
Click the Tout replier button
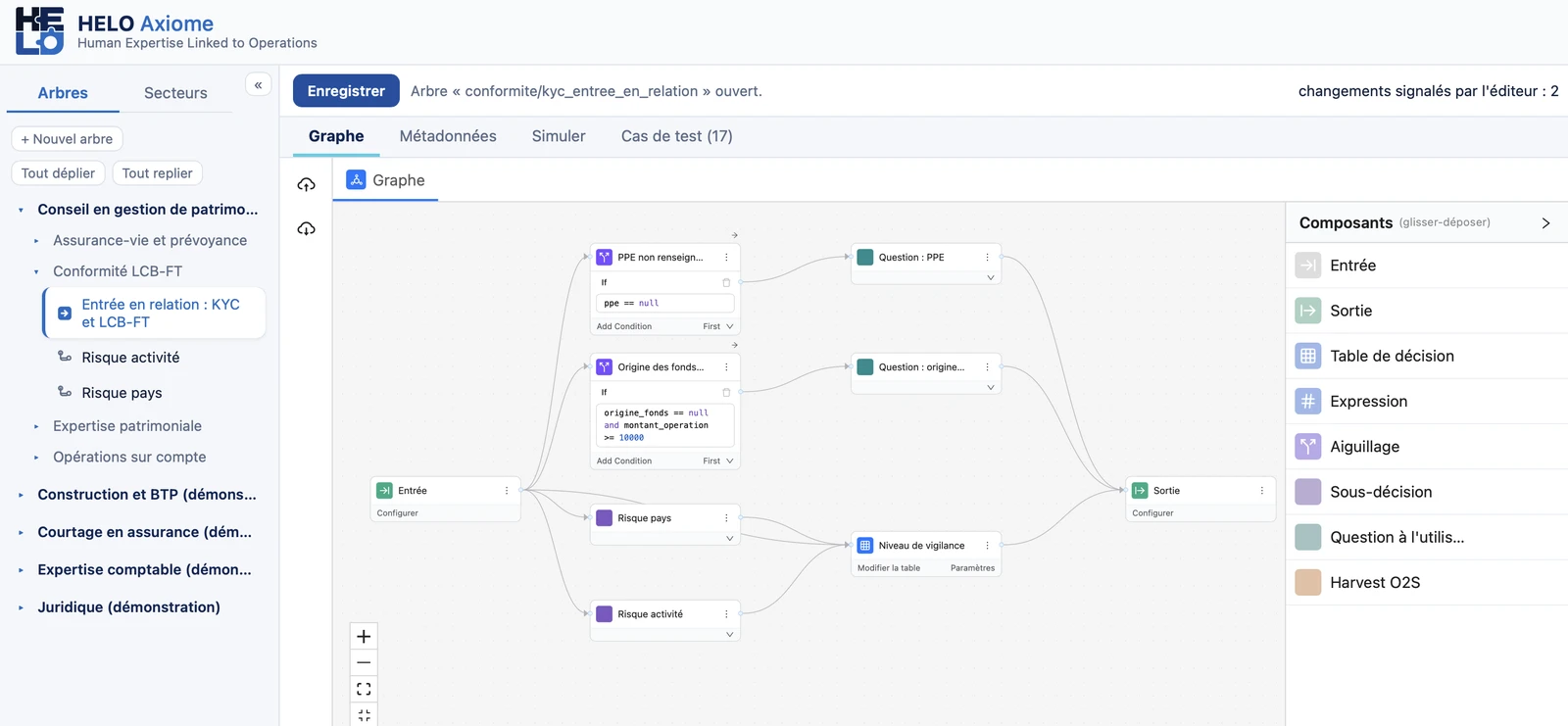click(157, 173)
